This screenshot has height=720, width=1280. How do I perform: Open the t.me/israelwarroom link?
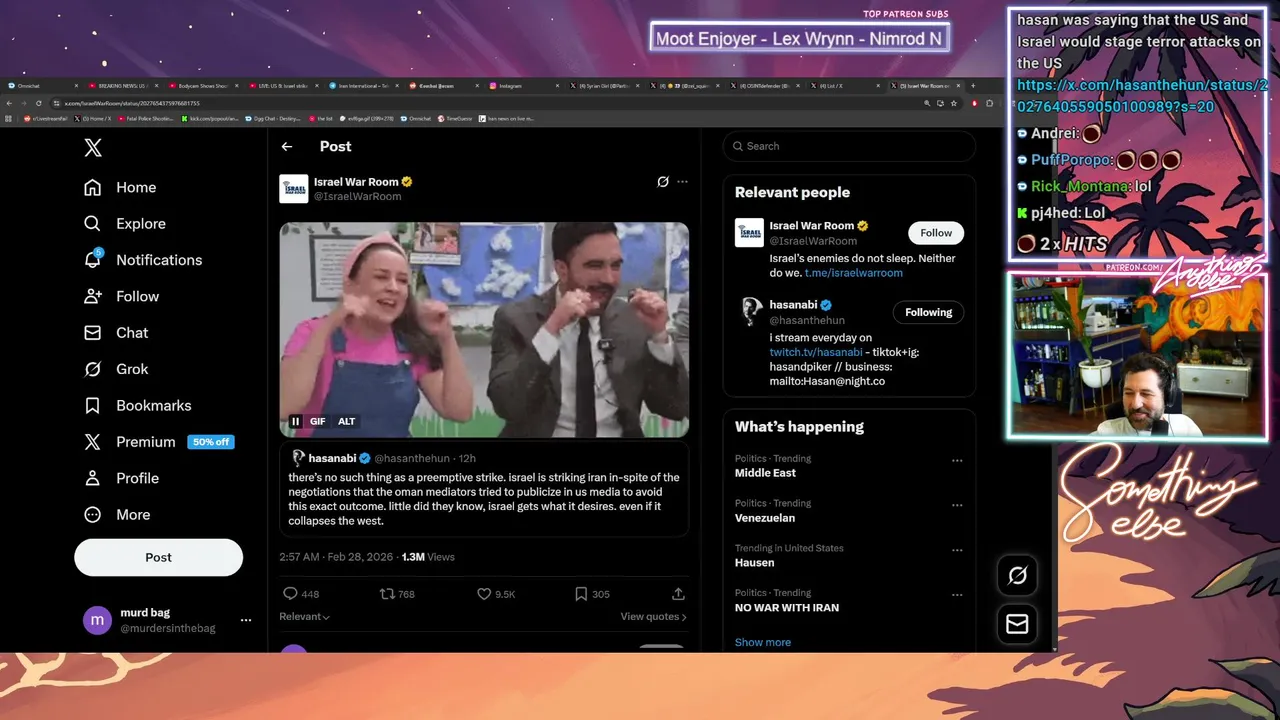click(x=854, y=273)
